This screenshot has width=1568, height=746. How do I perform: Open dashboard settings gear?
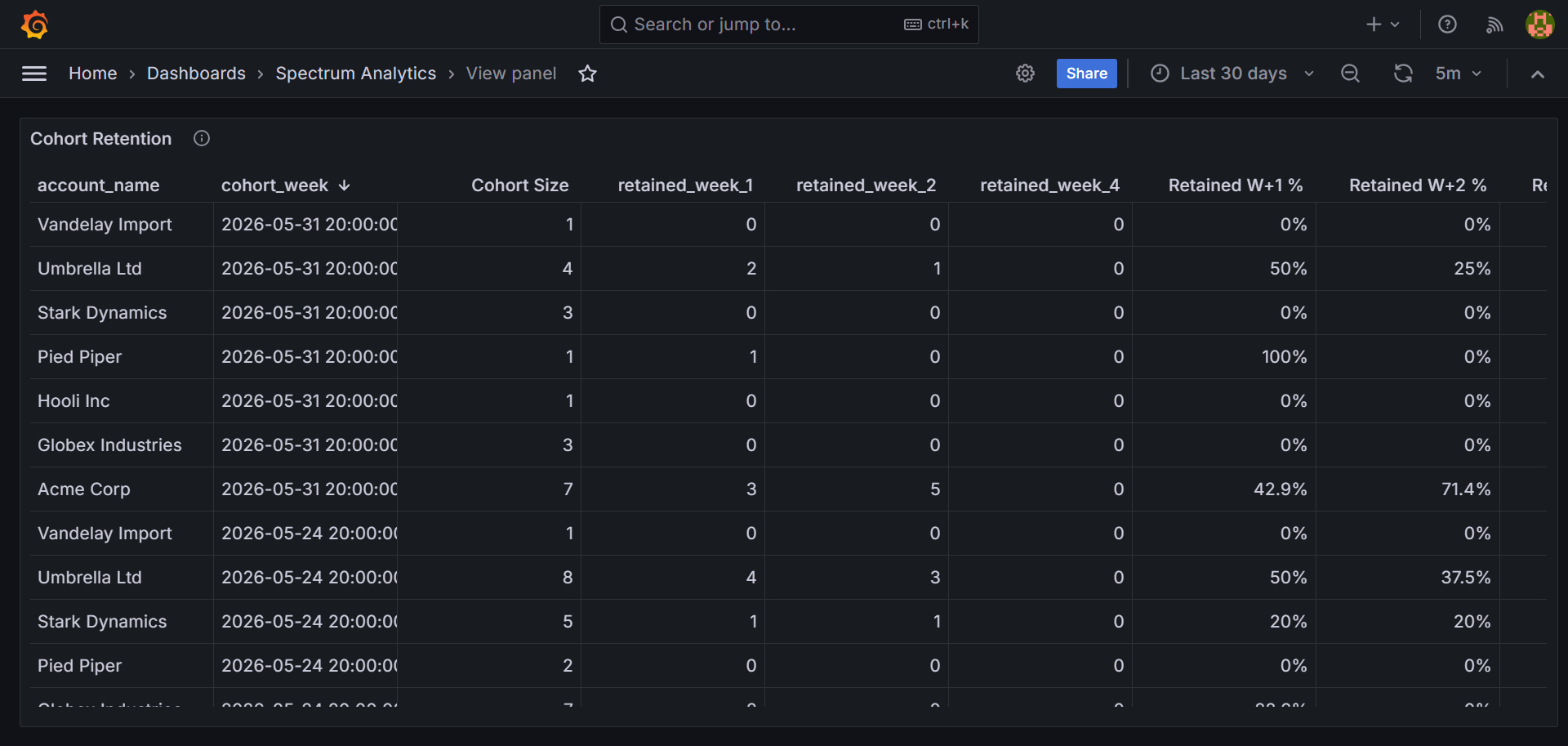pyautogui.click(x=1025, y=74)
